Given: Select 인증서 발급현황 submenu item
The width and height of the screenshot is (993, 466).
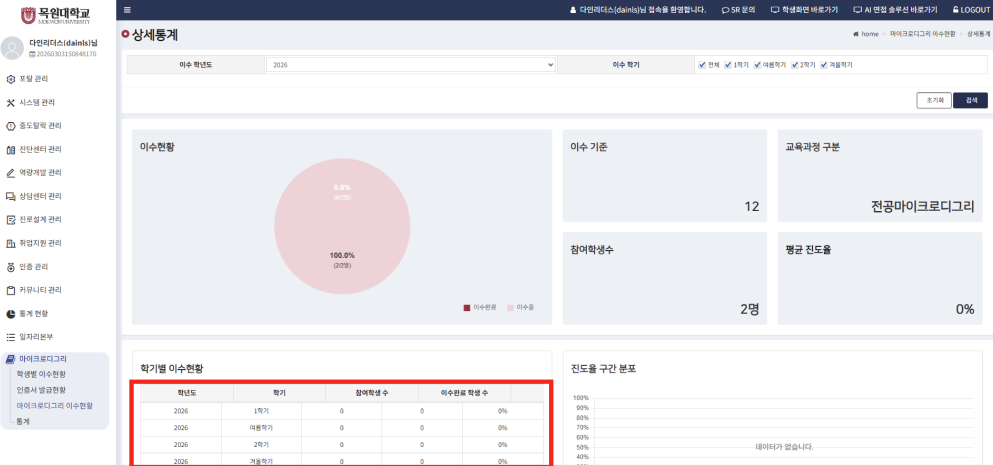Looking at the screenshot, I should point(41,390).
